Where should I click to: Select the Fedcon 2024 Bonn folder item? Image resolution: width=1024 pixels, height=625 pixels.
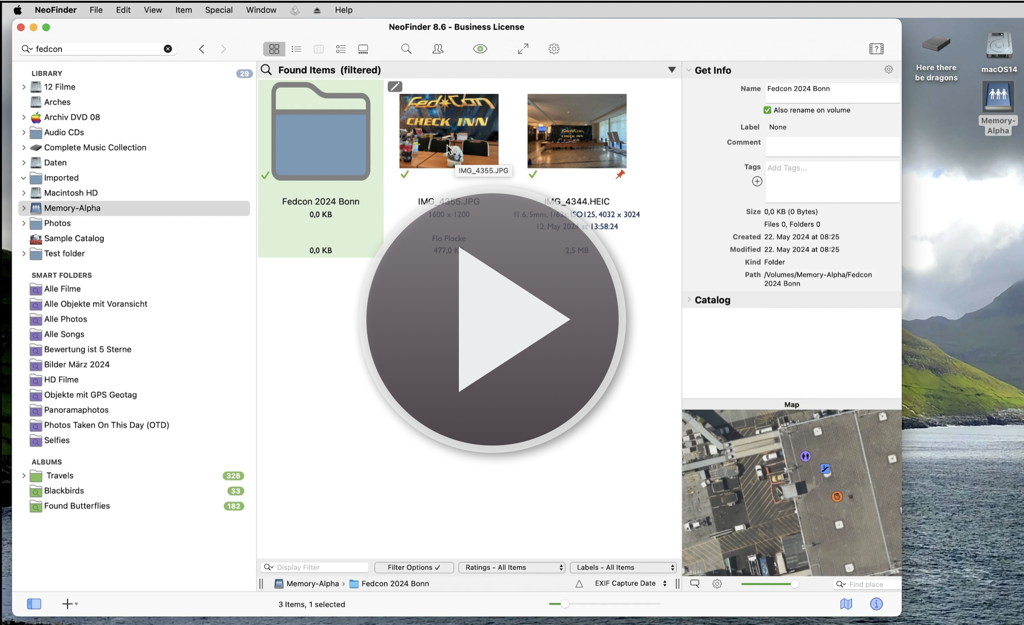click(x=321, y=168)
